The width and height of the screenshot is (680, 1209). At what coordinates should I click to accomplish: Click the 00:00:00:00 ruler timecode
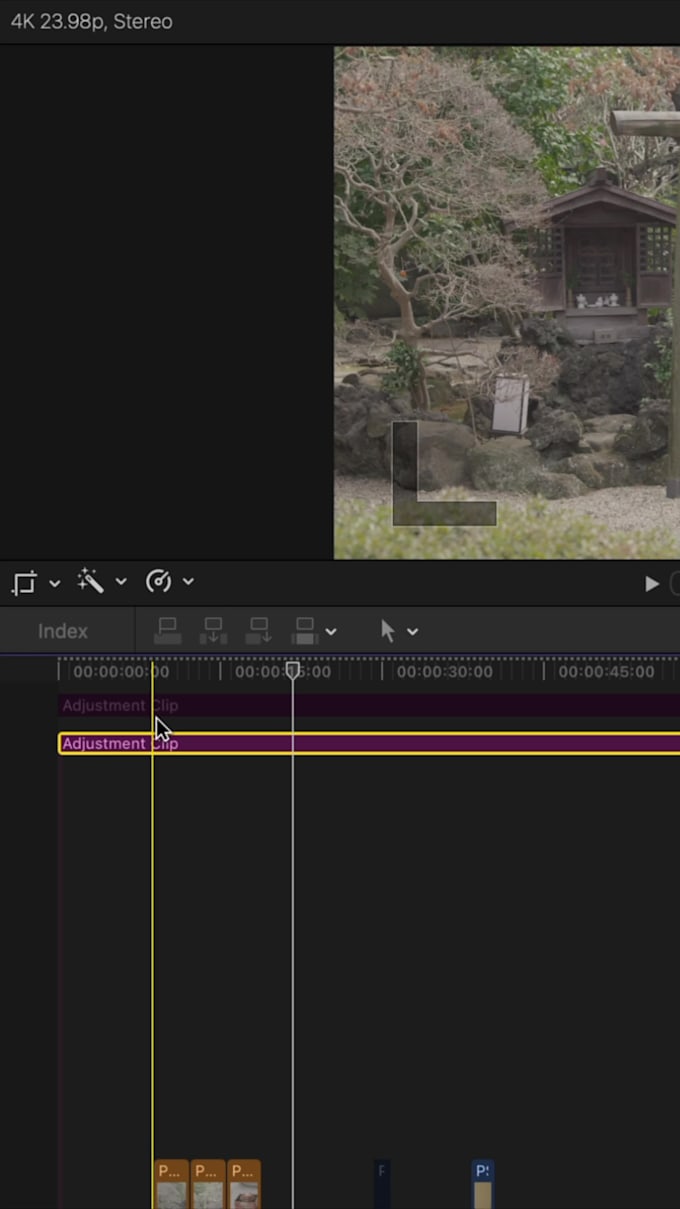[121, 672]
